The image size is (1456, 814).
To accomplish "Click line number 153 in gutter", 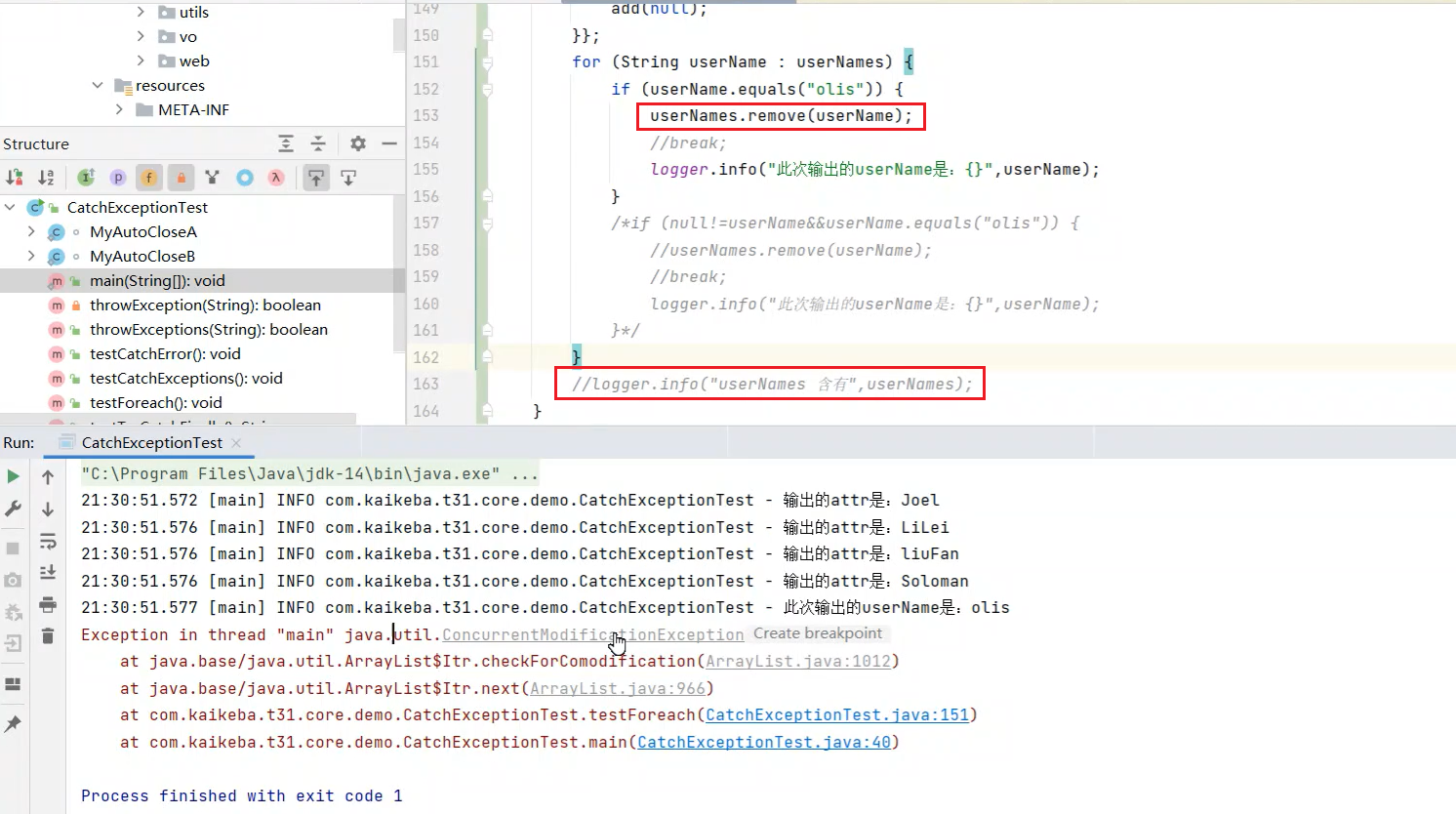I will (425, 115).
